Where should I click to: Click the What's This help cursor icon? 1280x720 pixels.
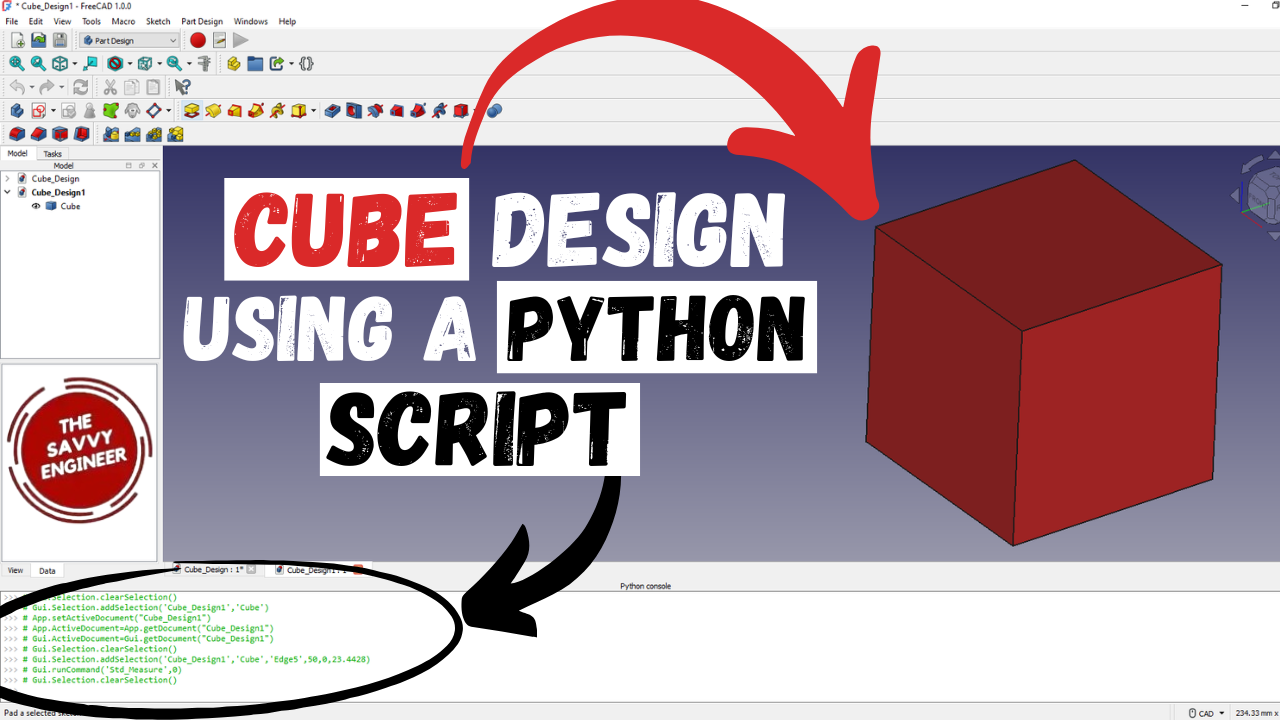(x=182, y=87)
